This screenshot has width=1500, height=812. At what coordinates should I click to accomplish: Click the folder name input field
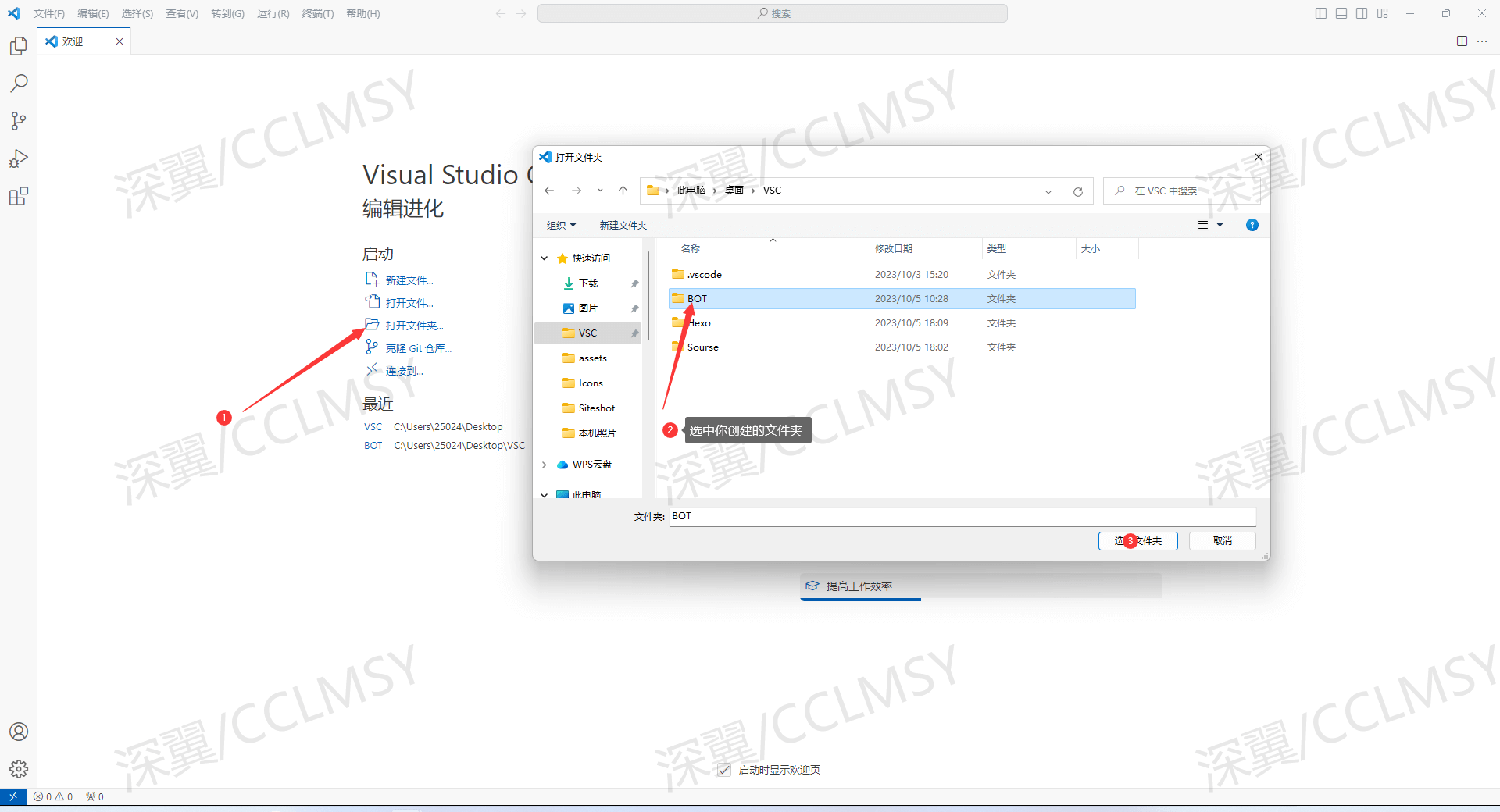coord(962,516)
